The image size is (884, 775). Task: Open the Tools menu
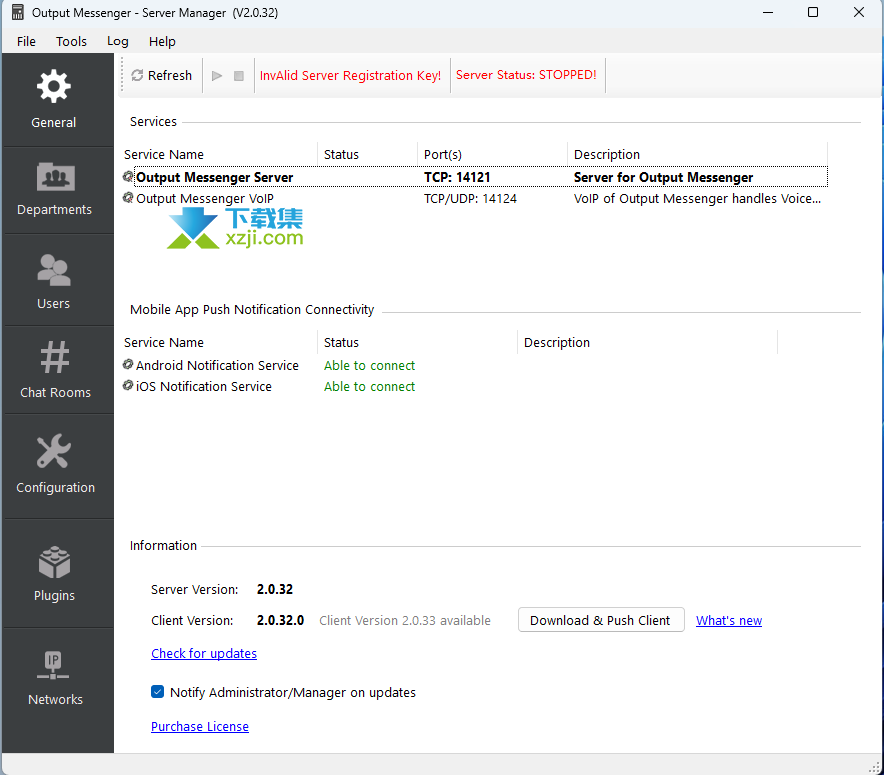click(71, 41)
